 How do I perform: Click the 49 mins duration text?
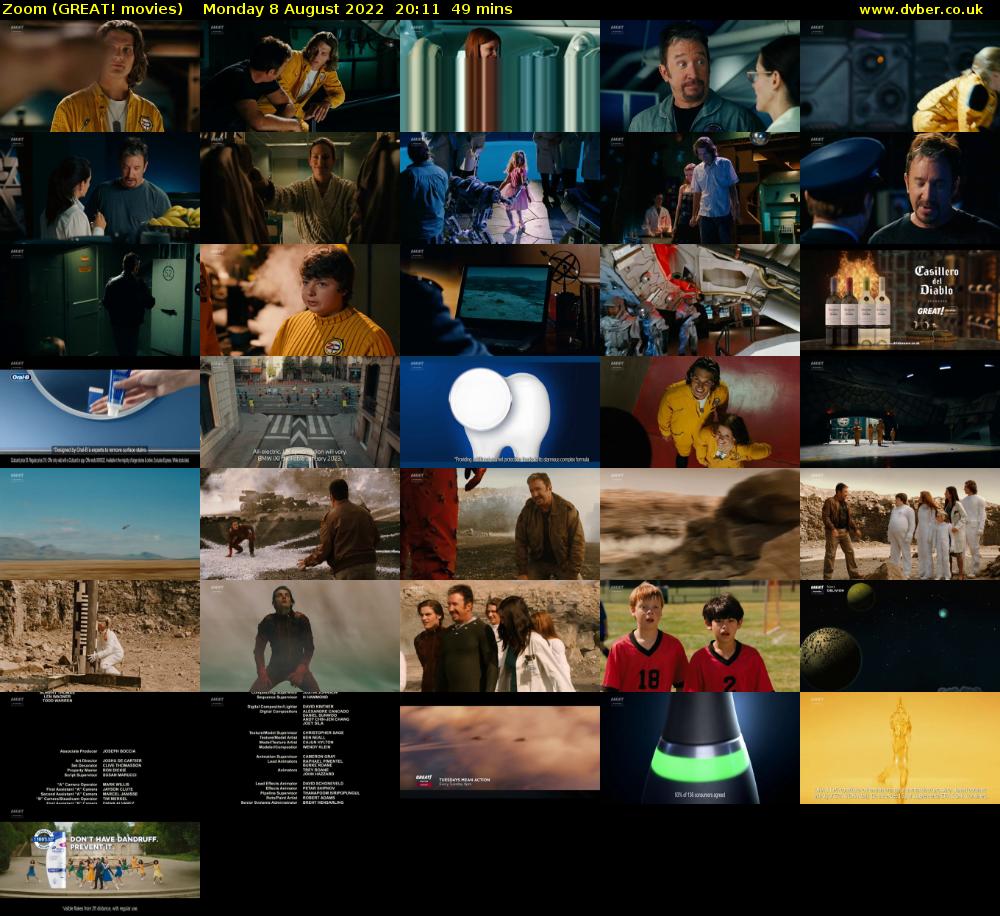(482, 10)
